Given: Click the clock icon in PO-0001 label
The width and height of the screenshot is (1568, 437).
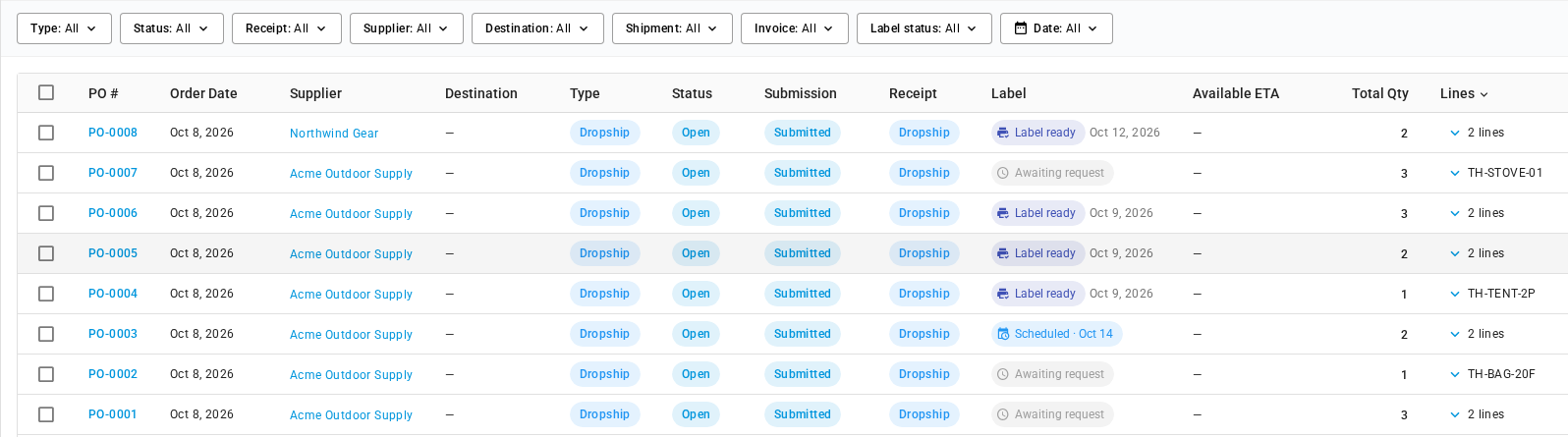Looking at the screenshot, I should 1002,414.
